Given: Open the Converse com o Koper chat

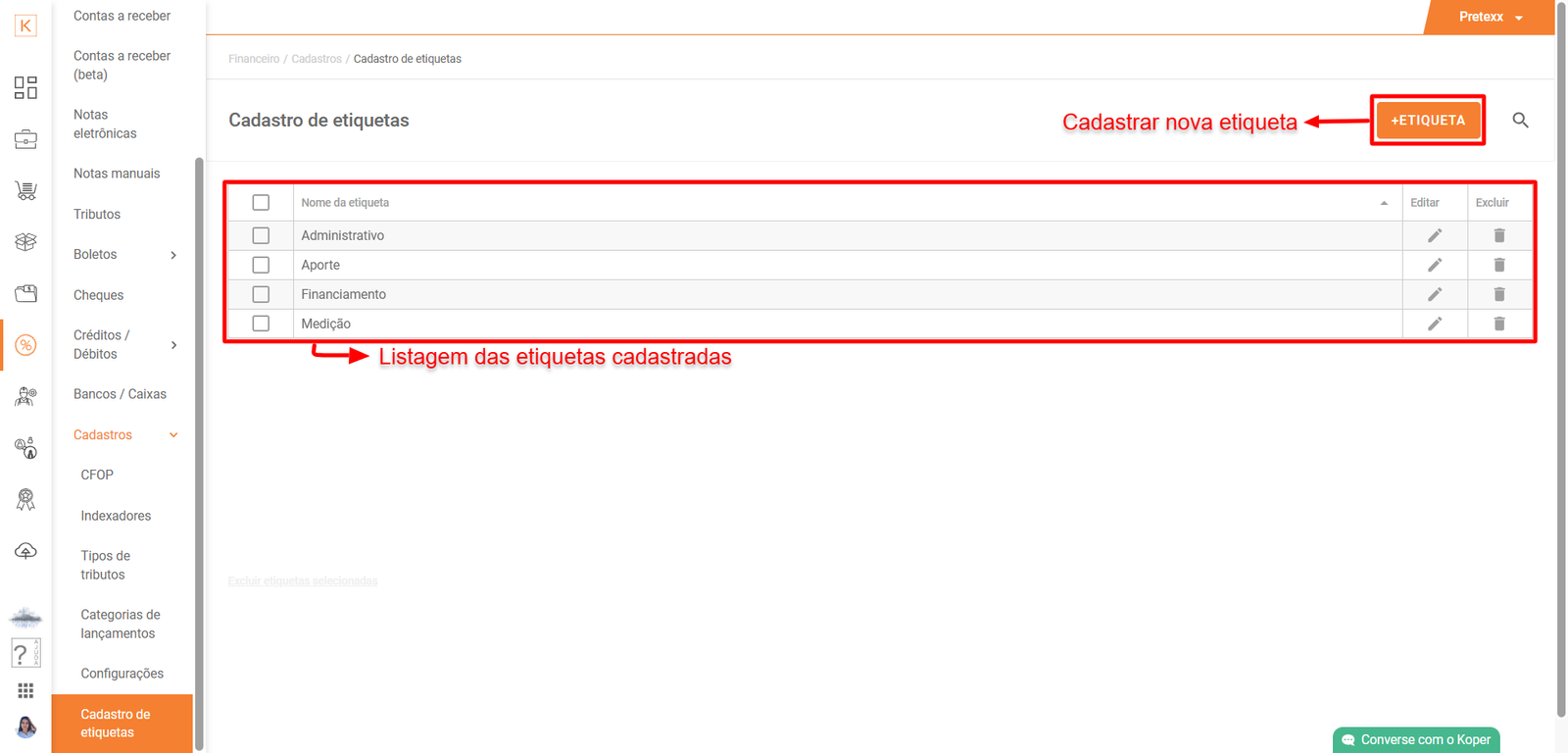Looking at the screenshot, I should pyautogui.click(x=1416, y=740).
